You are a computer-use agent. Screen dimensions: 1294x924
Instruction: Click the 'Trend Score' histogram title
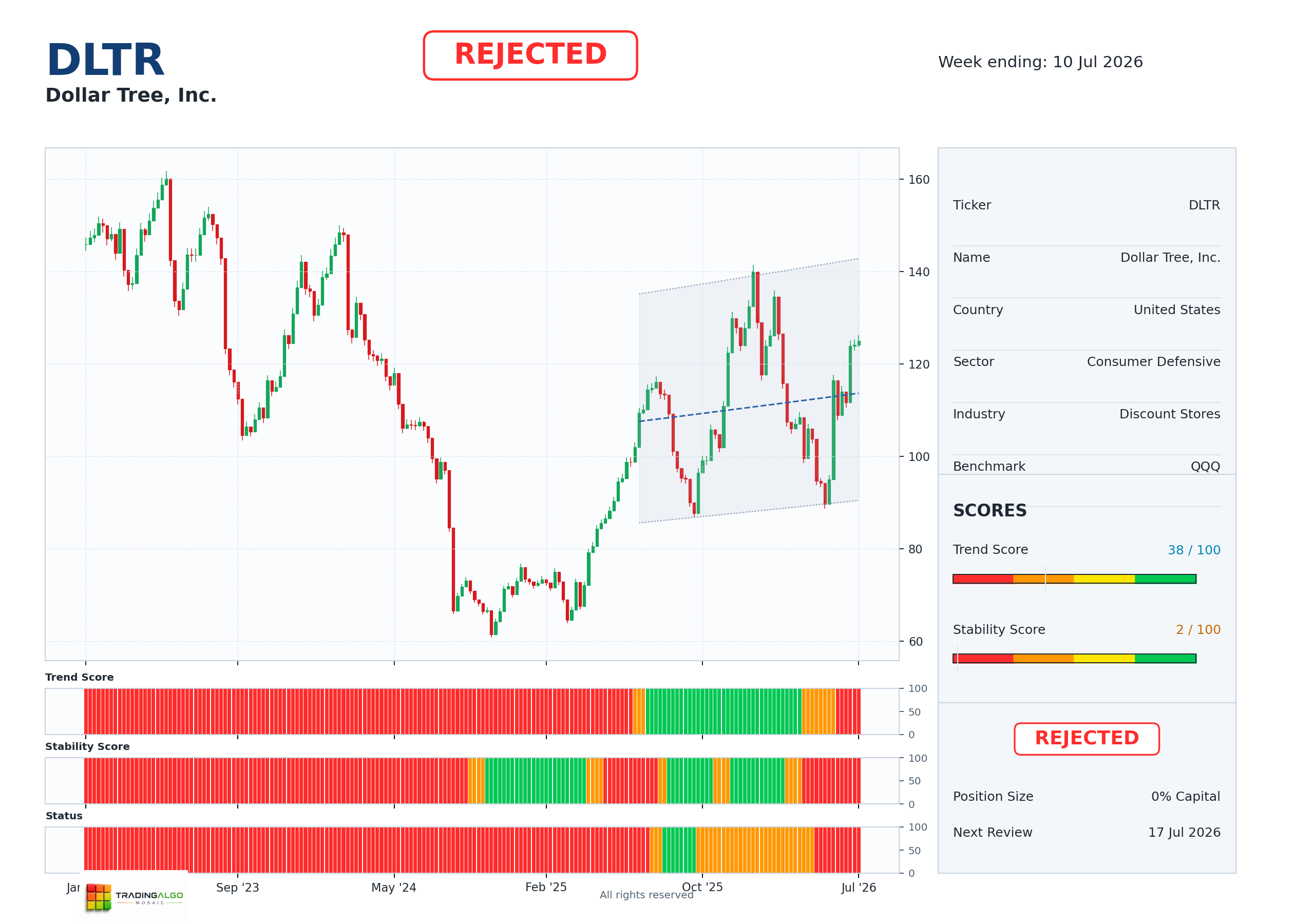tap(80, 677)
